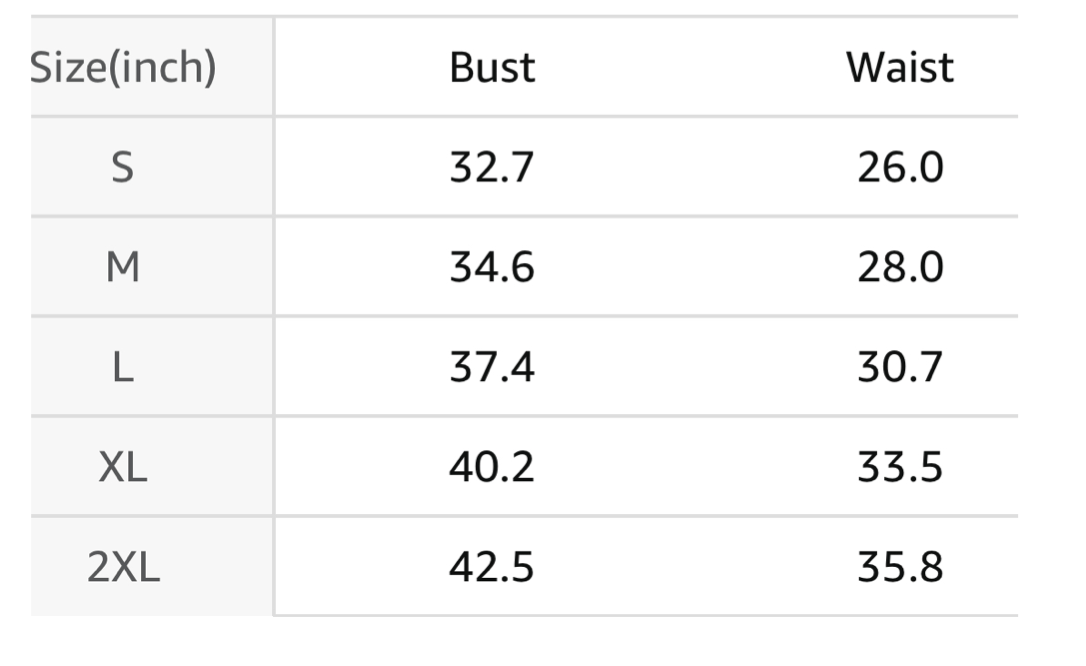Viewport: 1086px width, 666px height.
Task: Select waist value 35.8
Action: pos(900,566)
